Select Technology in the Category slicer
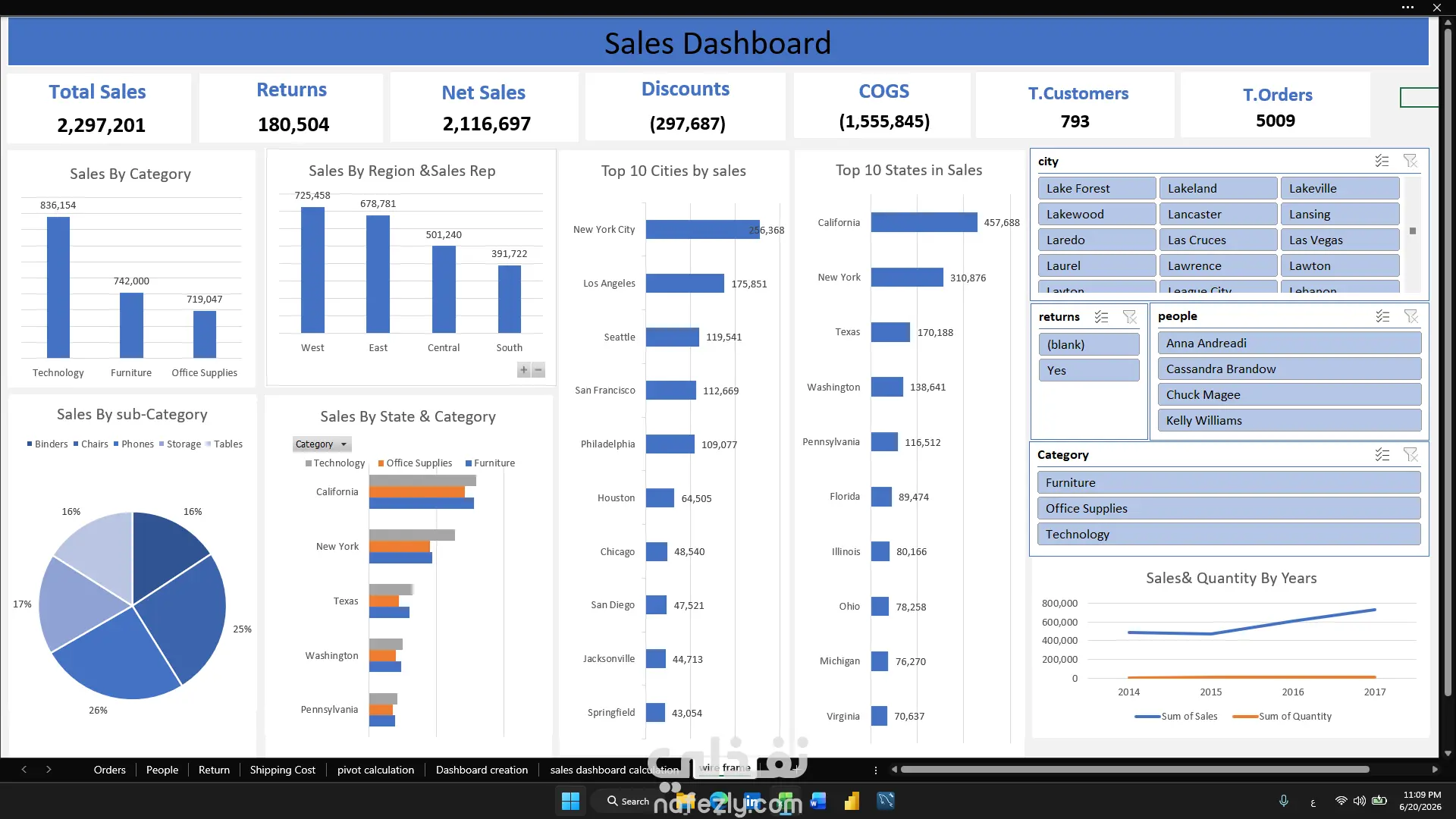 1228,534
